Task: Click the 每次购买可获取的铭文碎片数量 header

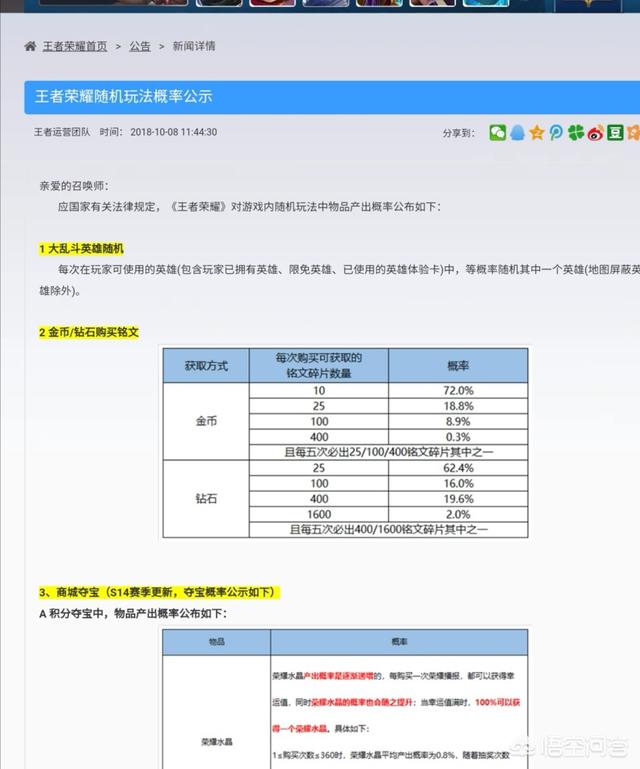Action: point(319,365)
